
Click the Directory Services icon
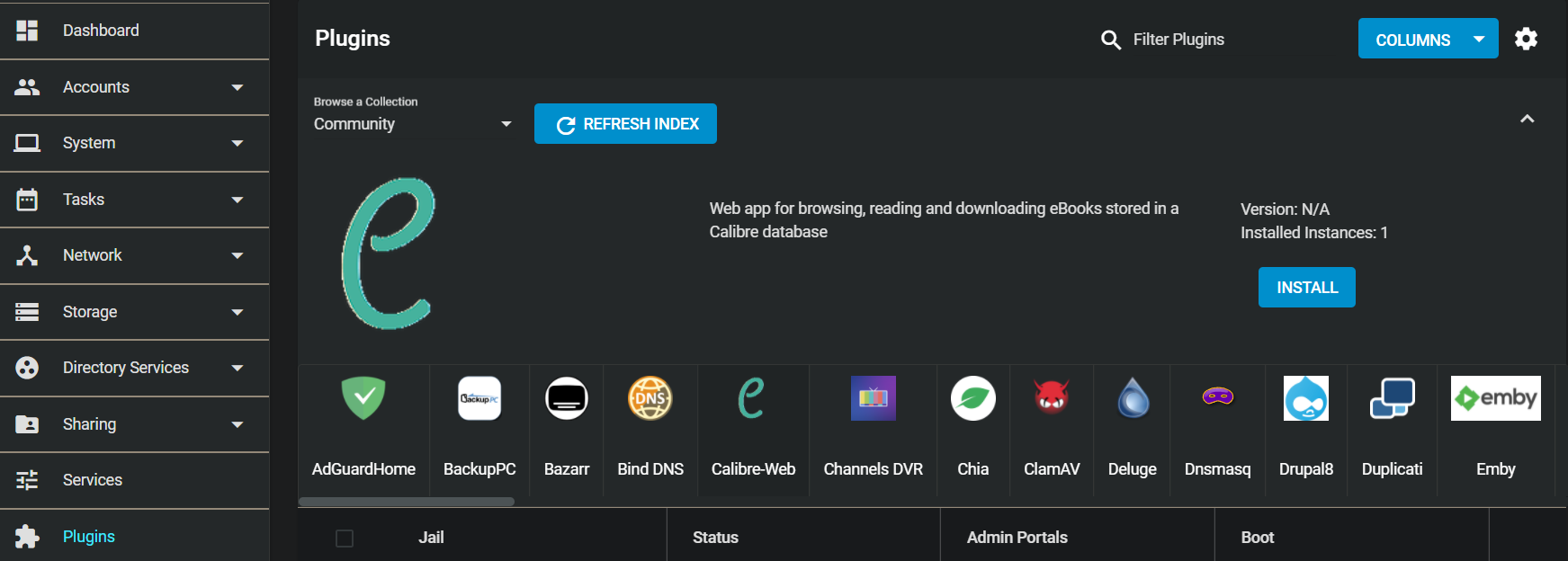click(x=27, y=368)
